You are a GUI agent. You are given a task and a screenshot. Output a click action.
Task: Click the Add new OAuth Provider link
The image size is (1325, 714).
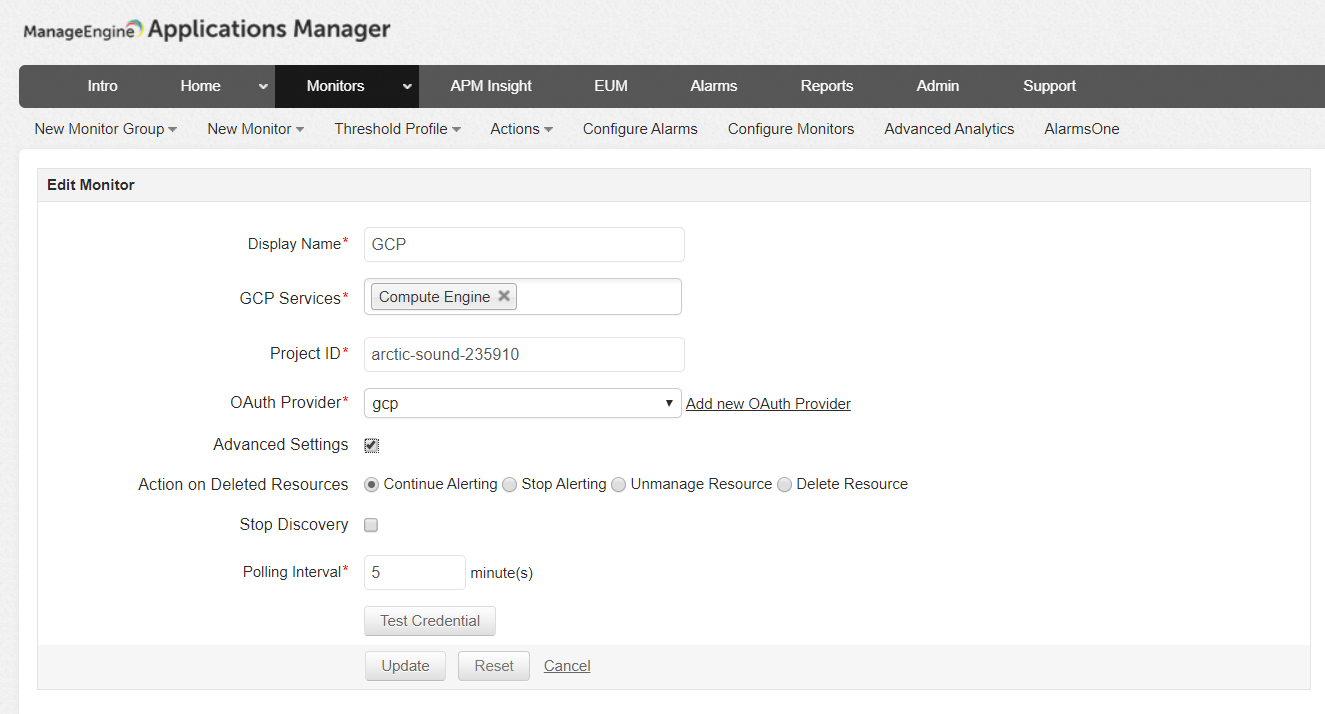pyautogui.click(x=768, y=404)
